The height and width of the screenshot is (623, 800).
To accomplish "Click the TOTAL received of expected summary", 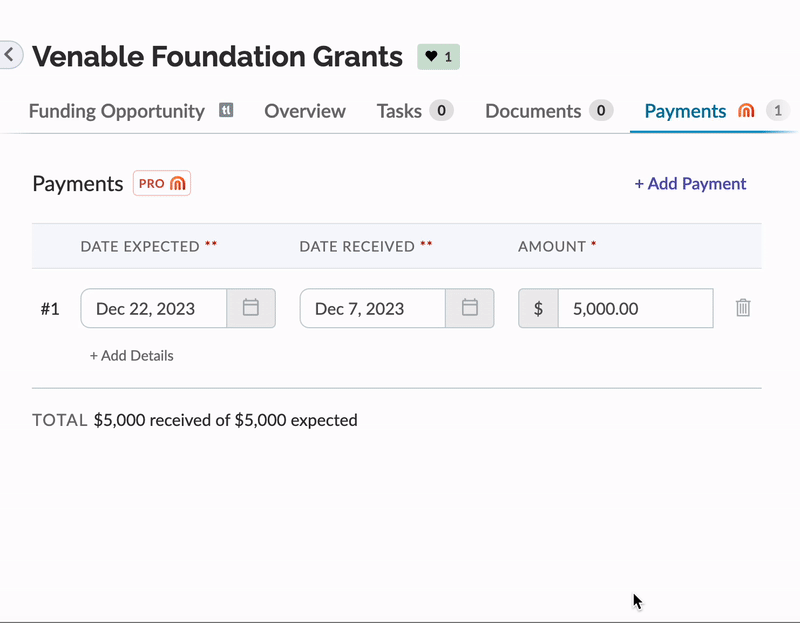I will click(x=195, y=420).
